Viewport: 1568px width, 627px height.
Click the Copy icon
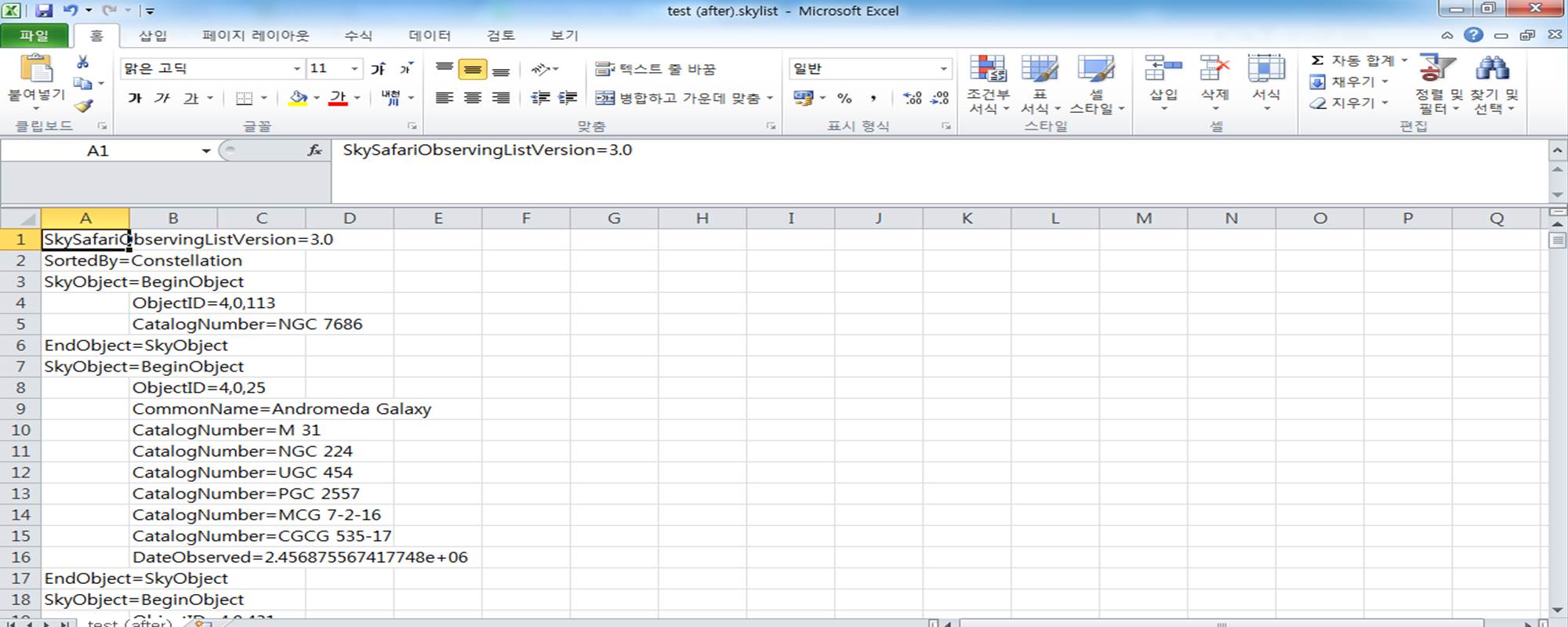(x=82, y=83)
